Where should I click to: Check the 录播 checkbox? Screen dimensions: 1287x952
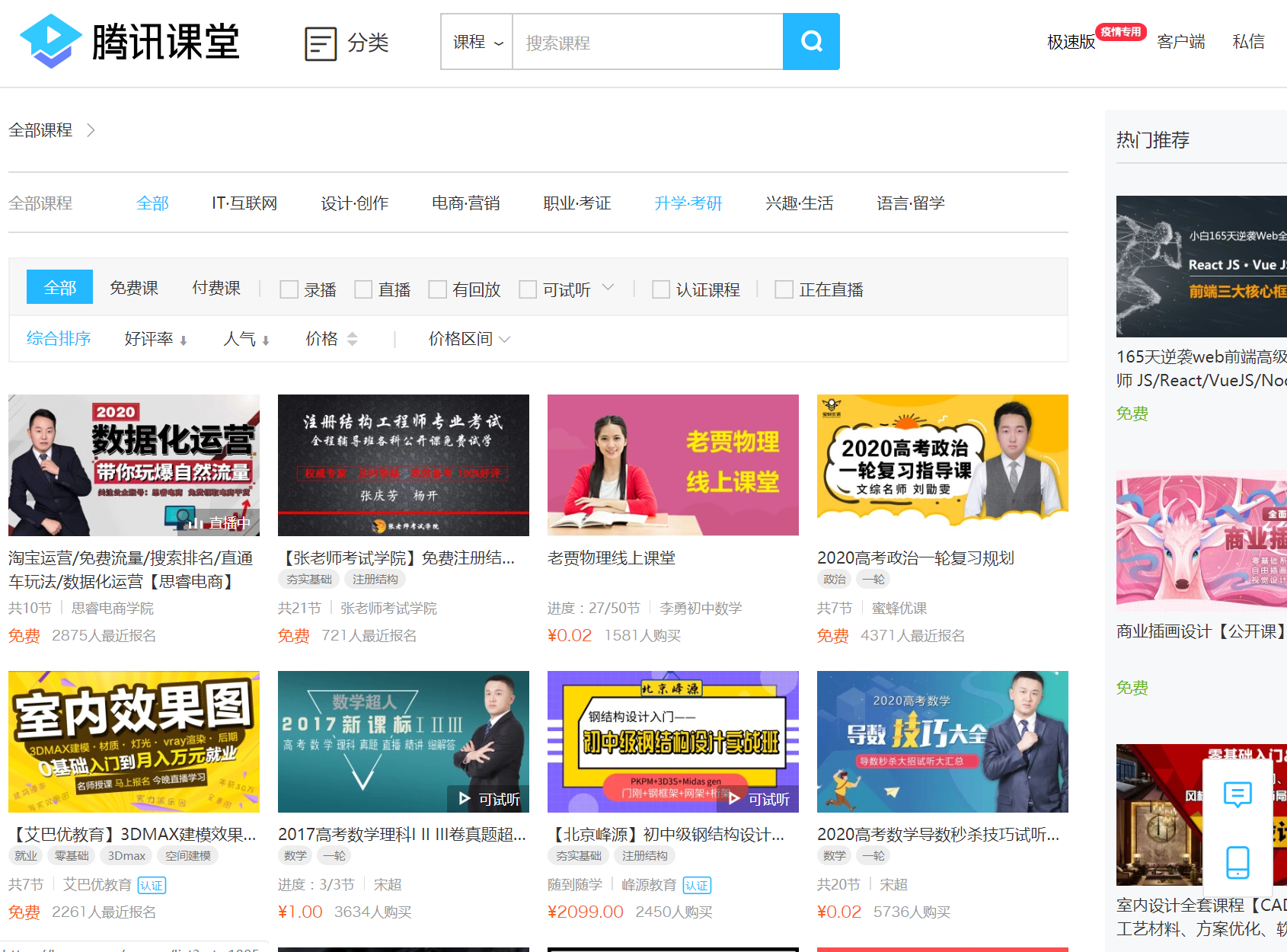click(289, 289)
